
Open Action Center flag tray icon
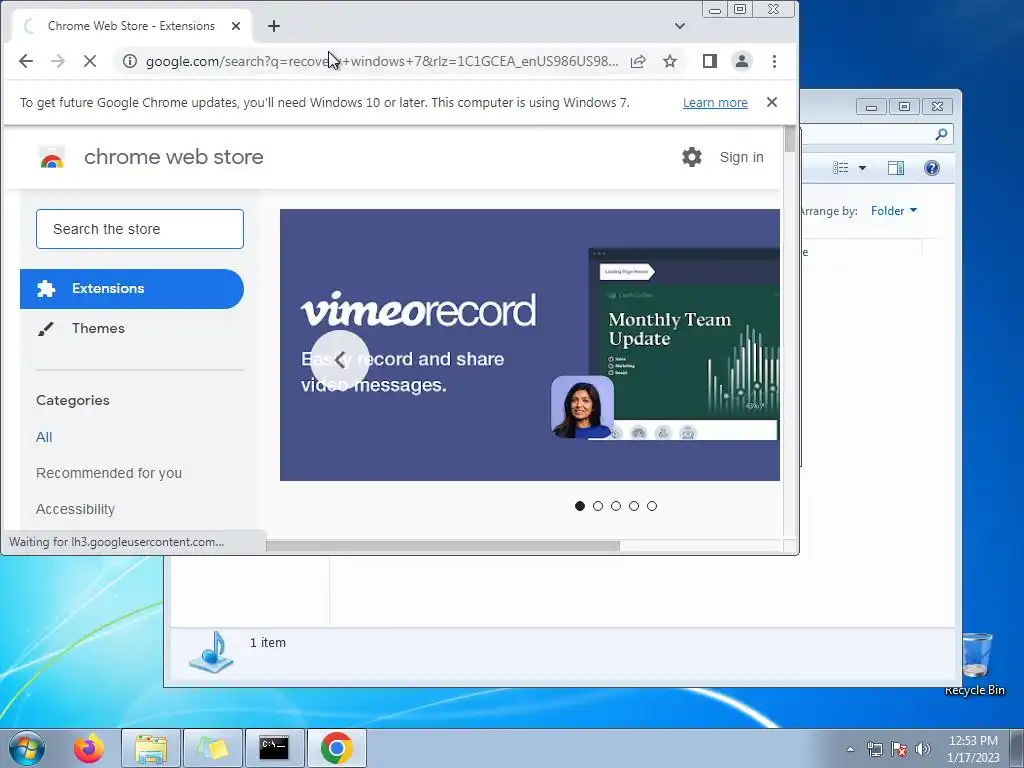click(899, 749)
